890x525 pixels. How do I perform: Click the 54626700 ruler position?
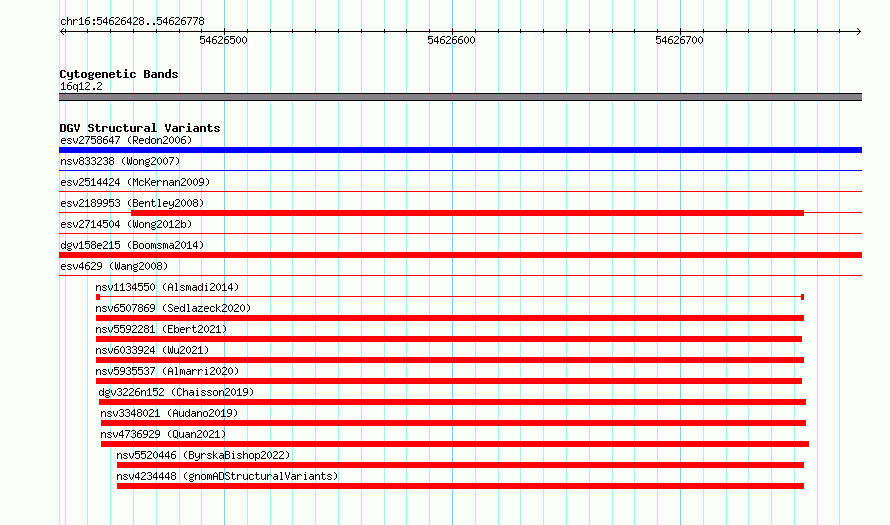click(x=679, y=40)
